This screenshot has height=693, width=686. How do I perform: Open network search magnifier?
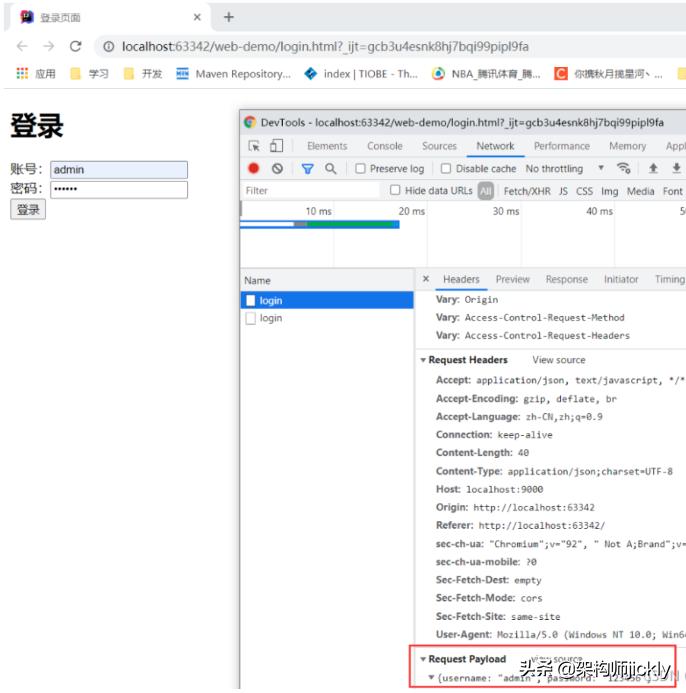point(331,168)
